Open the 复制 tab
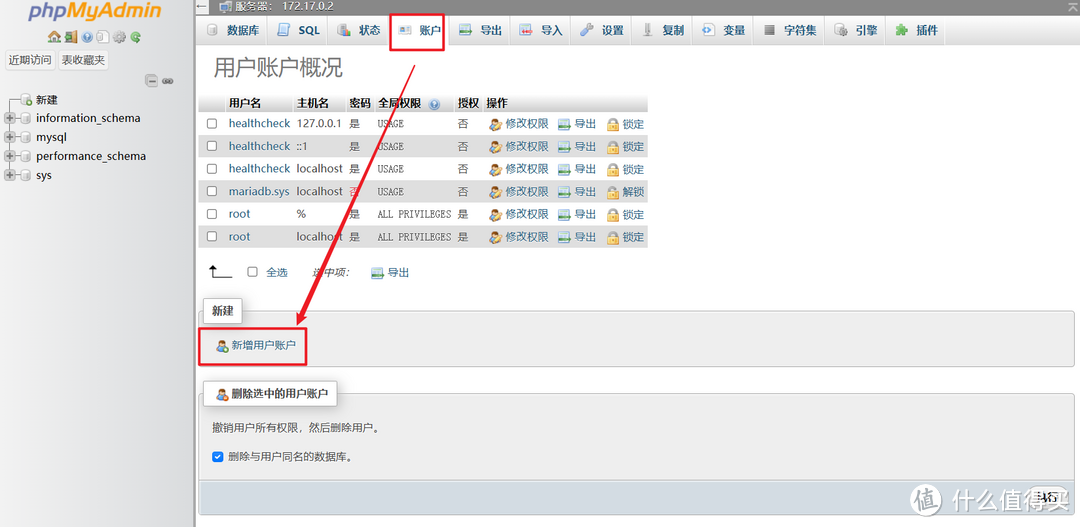The image size is (1080, 527). pos(663,30)
